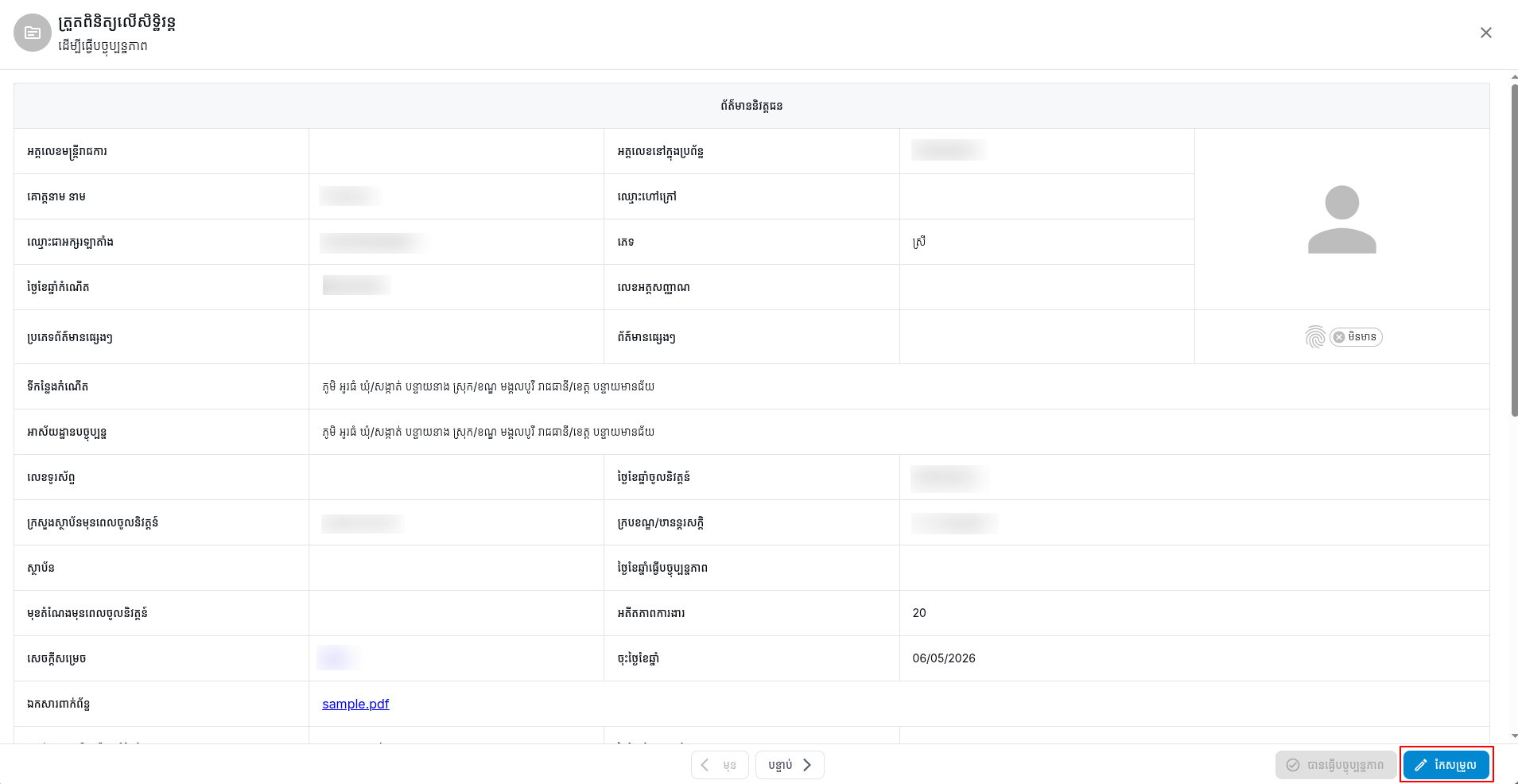Click the right chevron on បន្ទាប់ button

pos(807,765)
